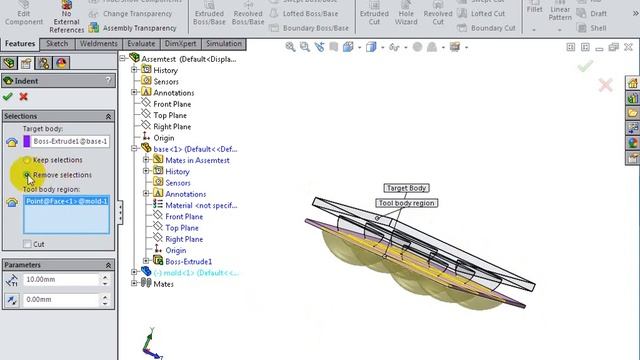Click Assembly Transparency toolbar button
This screenshot has height=360, width=640.
point(133,28)
